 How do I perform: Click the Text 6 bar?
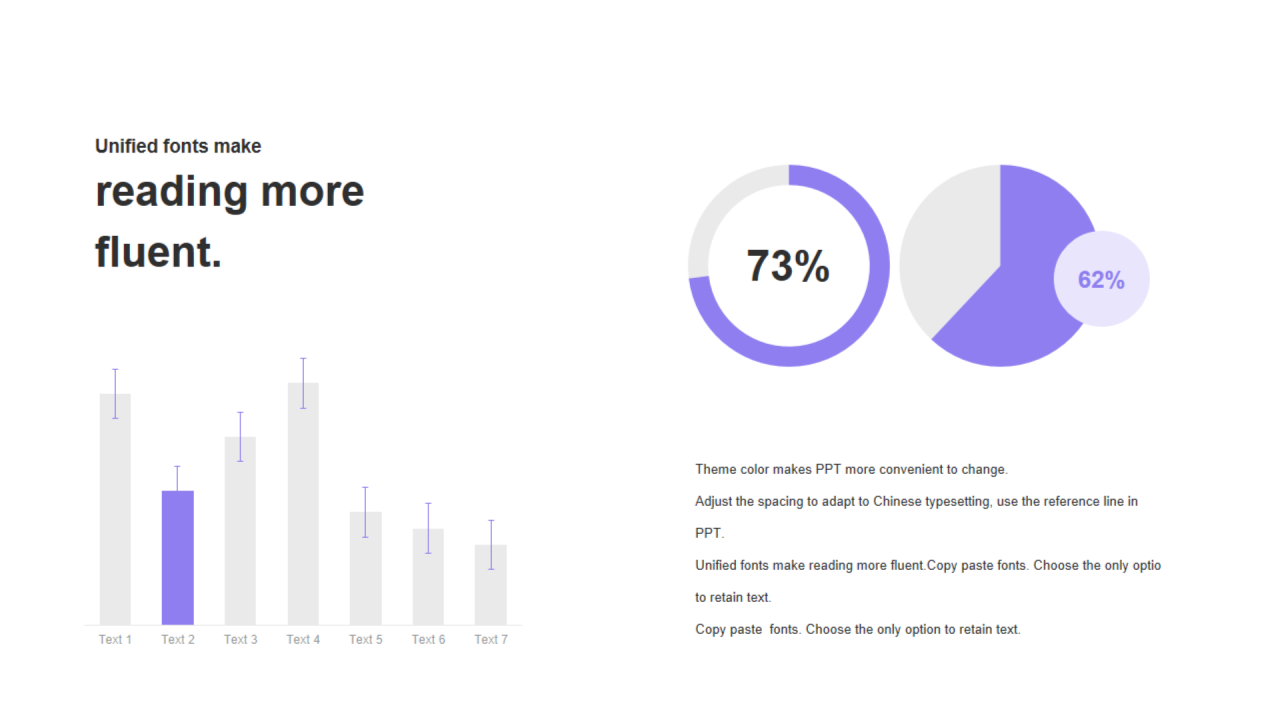tap(428, 576)
